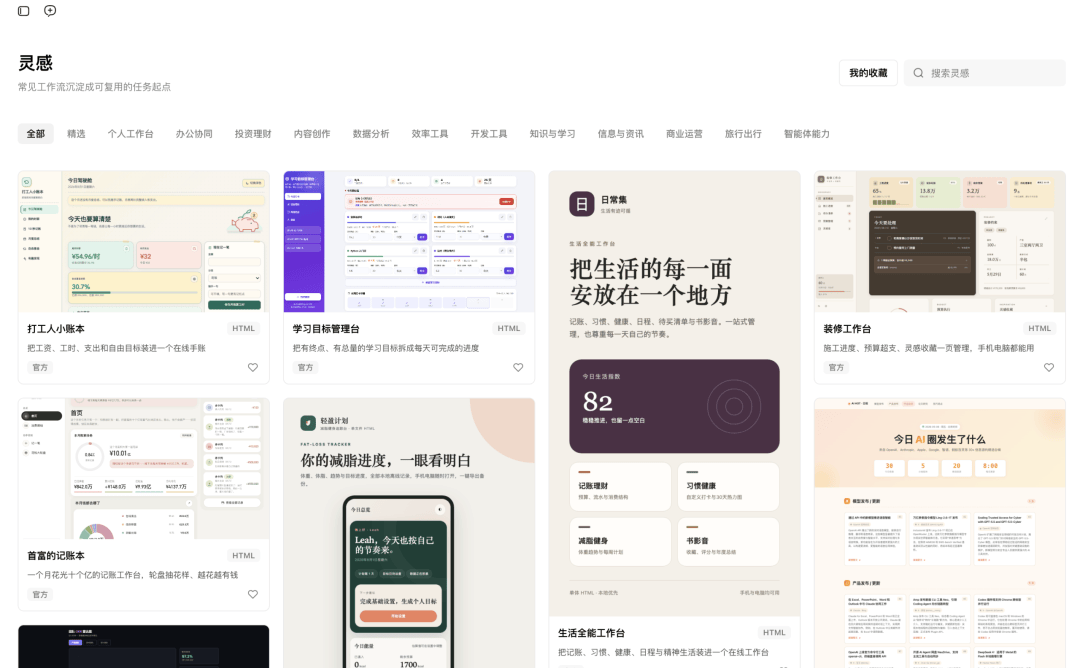Open the 打工人小账本 preview thumbnail
This screenshot has width=1080, height=668.
(143, 242)
